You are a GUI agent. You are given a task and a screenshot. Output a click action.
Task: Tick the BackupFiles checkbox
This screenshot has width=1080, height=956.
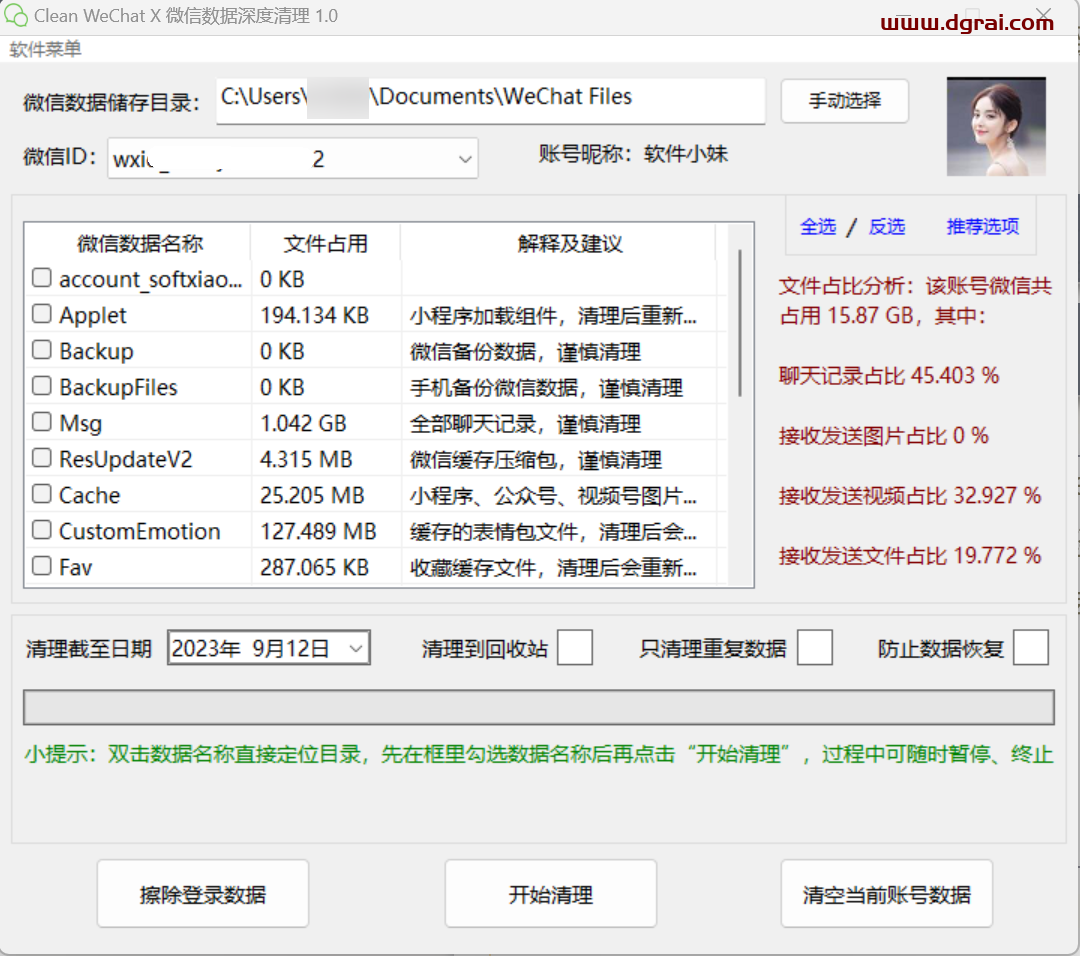click(x=42, y=386)
